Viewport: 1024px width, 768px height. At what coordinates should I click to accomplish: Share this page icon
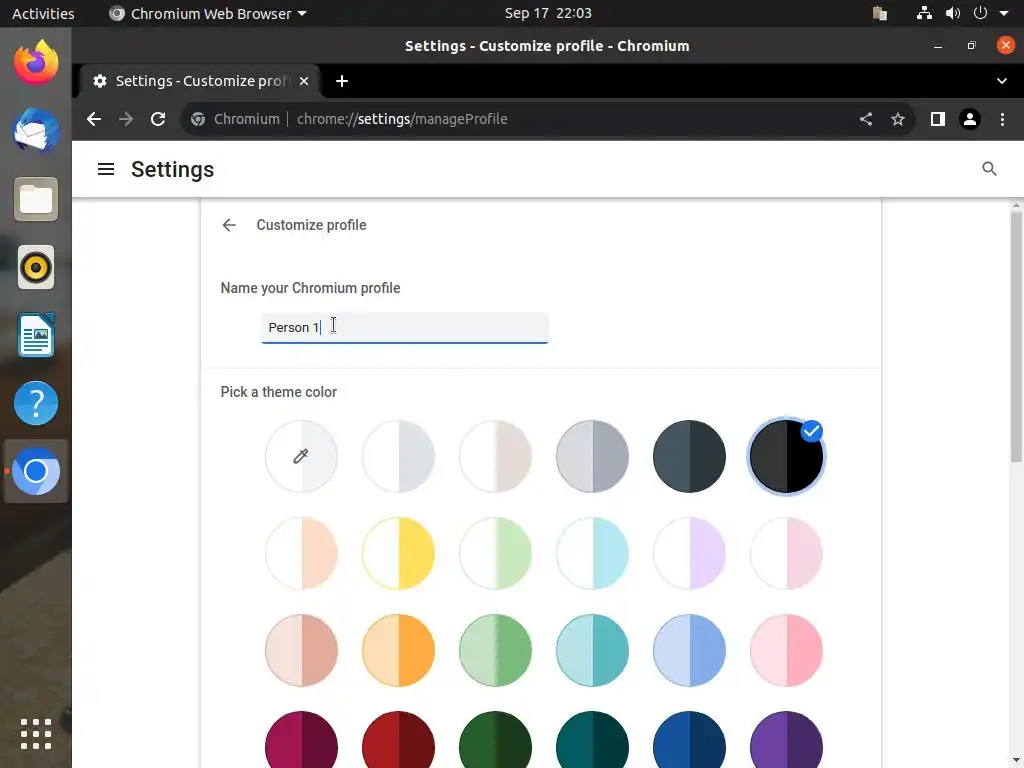(866, 119)
